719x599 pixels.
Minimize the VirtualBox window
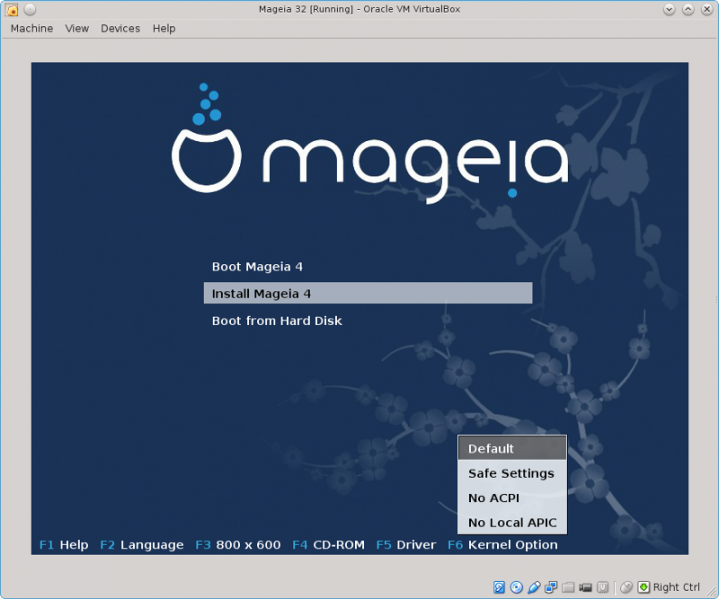tap(669, 9)
